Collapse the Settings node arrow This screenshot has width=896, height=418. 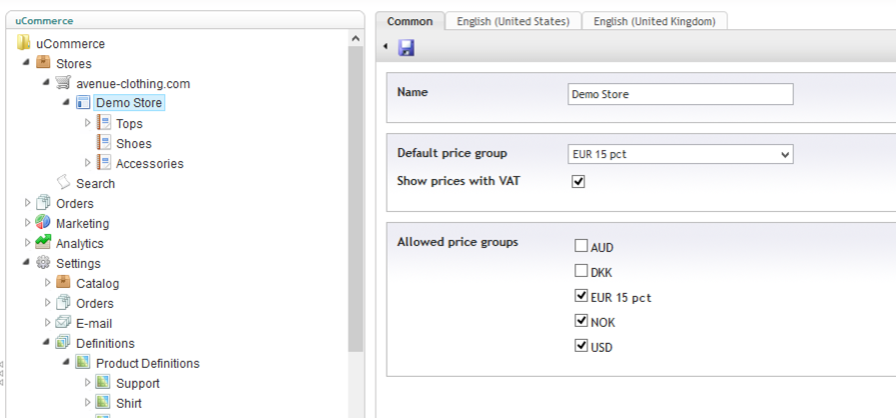click(x=27, y=263)
